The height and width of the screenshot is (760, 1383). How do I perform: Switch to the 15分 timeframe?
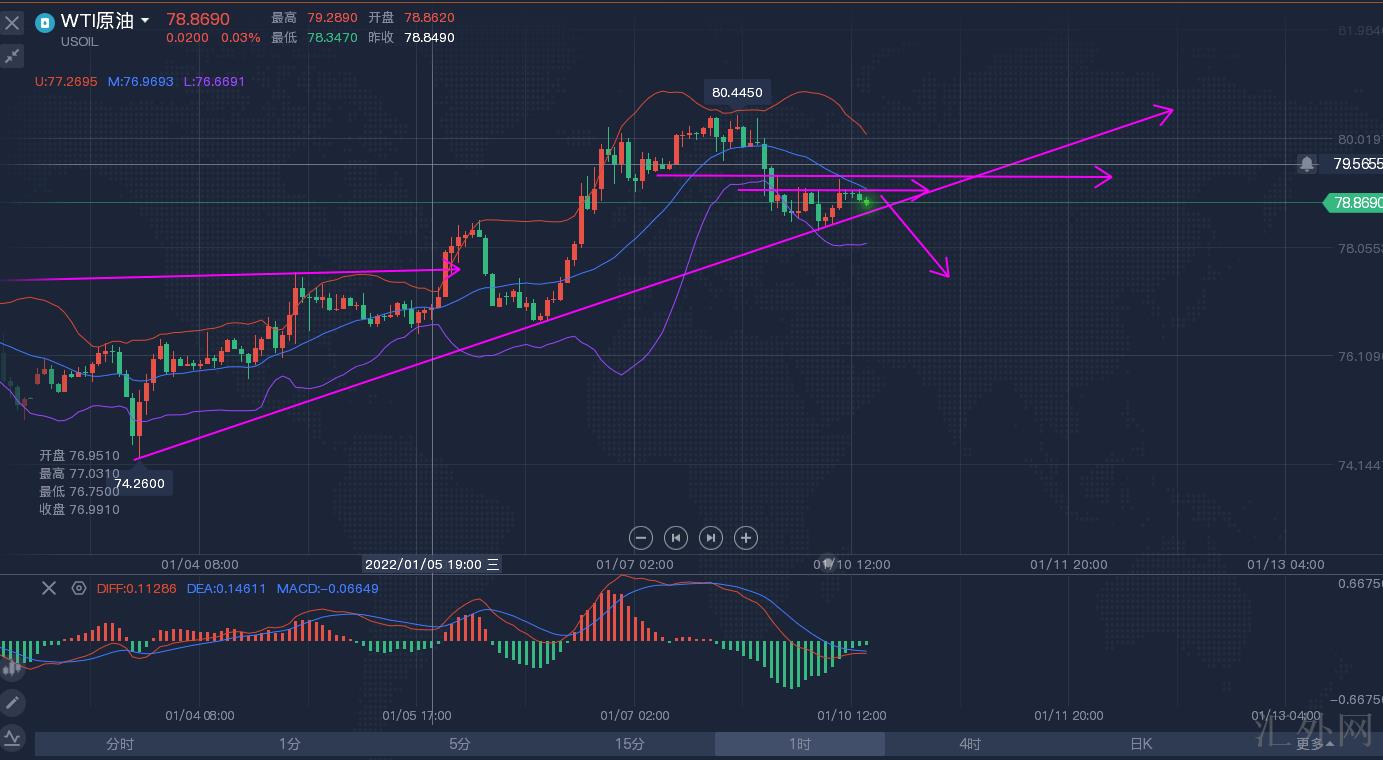coord(629,744)
